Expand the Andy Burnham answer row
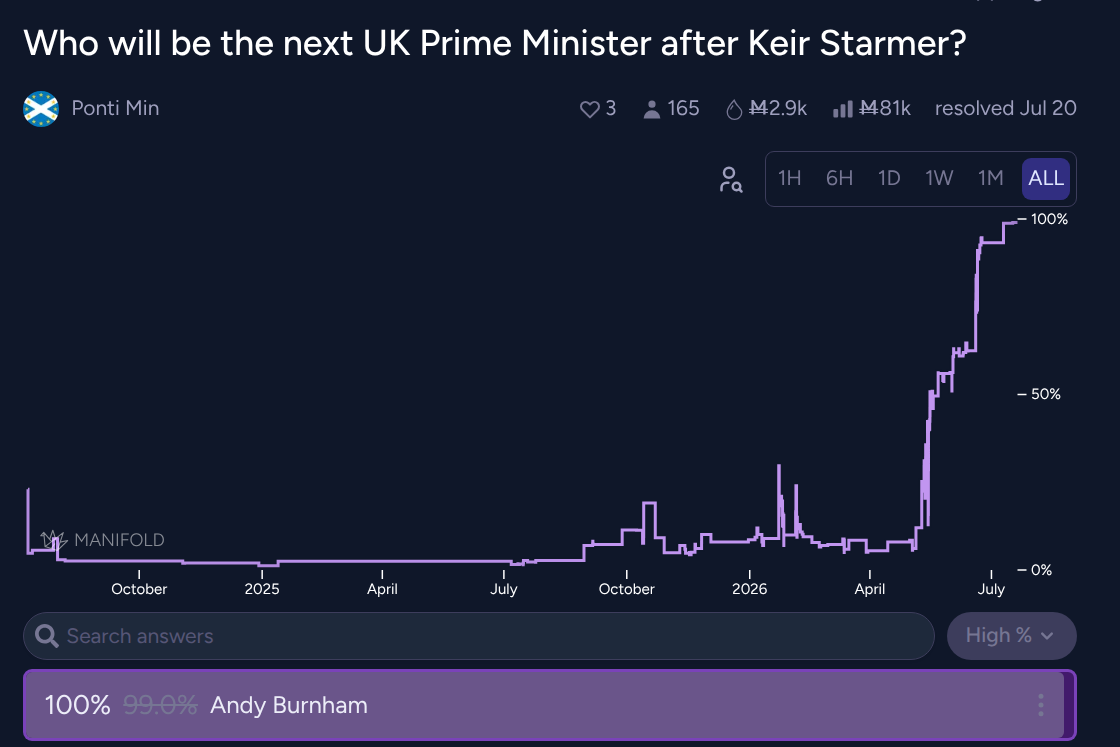 point(549,705)
